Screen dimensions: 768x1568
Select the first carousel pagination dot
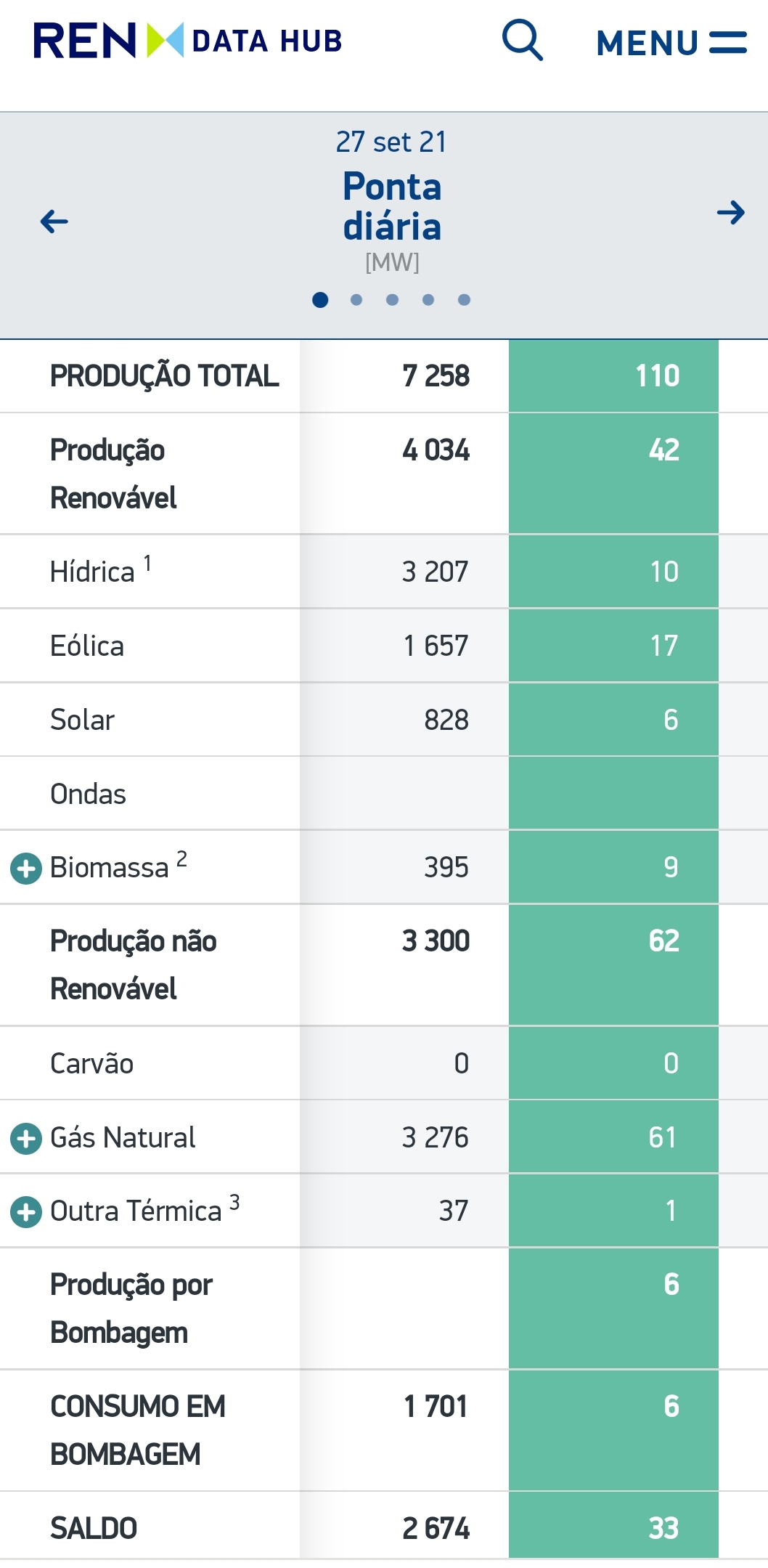click(x=320, y=300)
